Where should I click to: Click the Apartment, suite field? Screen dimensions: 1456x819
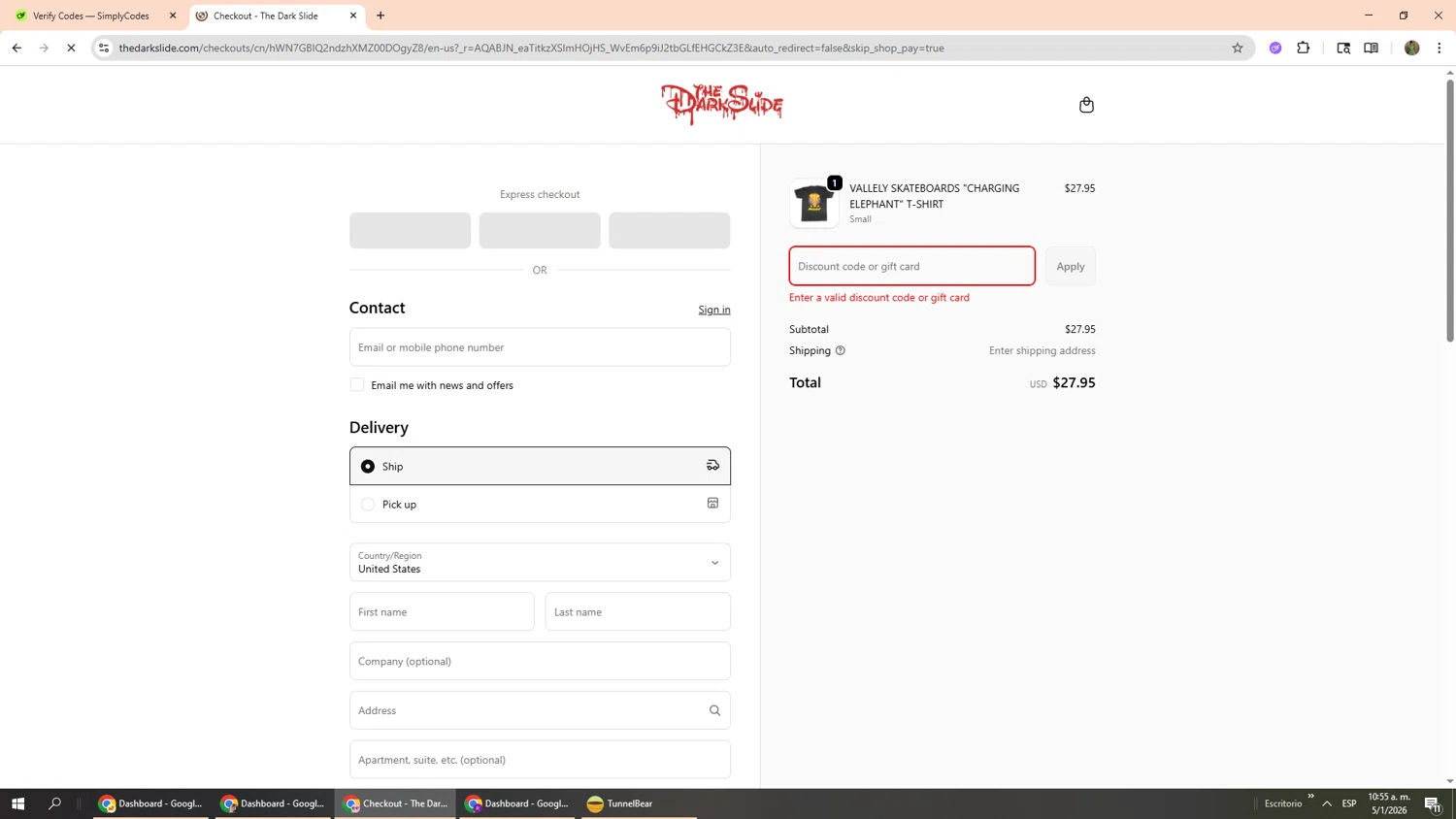[540, 760]
